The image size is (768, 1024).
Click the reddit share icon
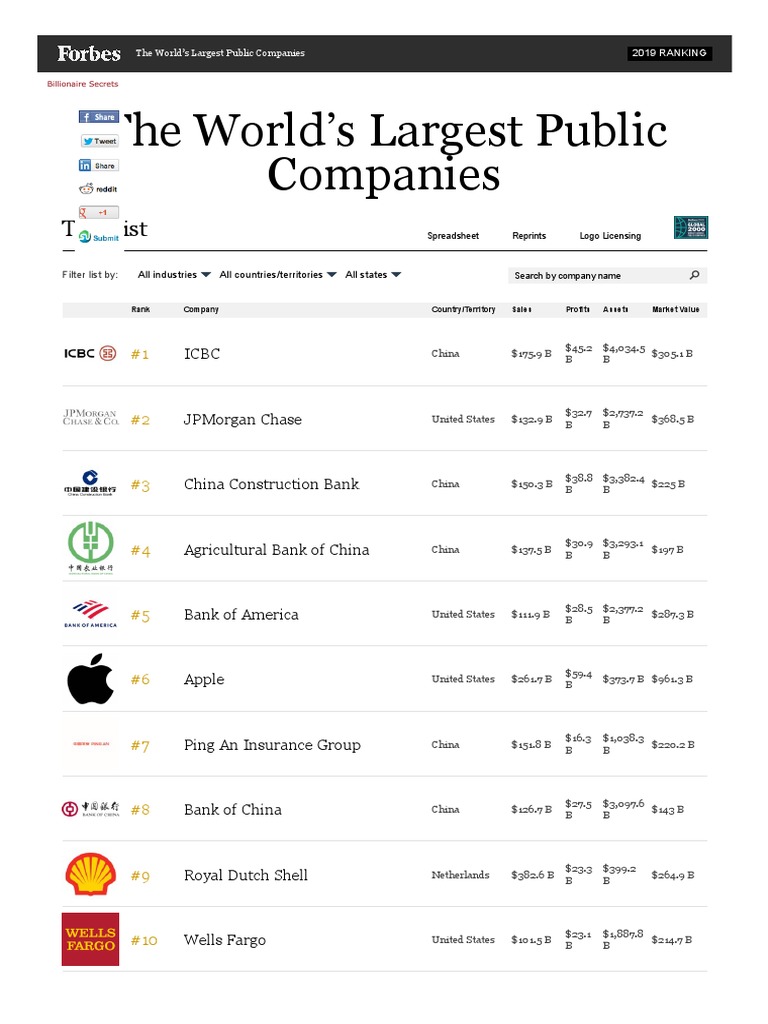(x=99, y=189)
